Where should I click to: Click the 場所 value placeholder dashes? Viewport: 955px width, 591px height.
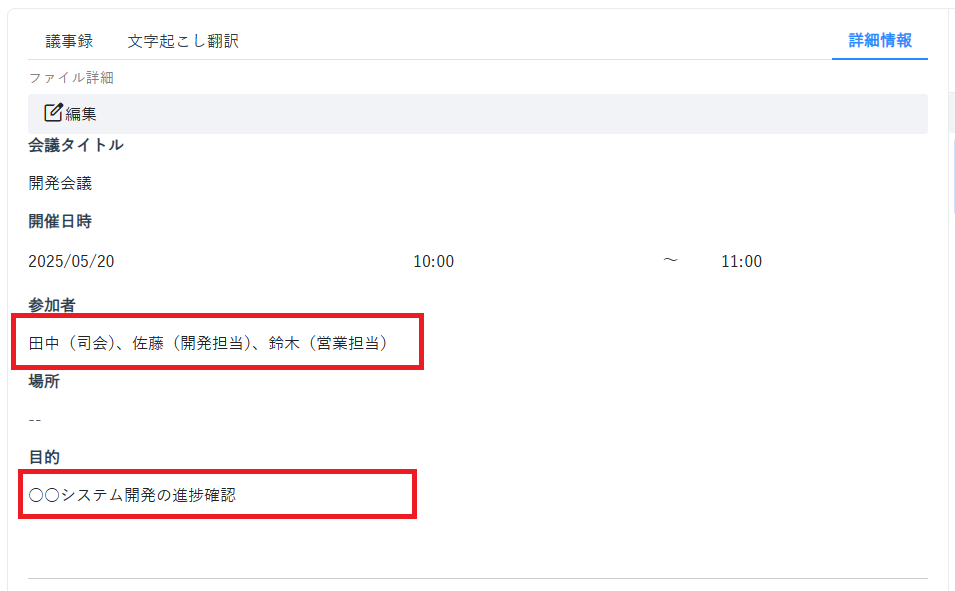[35, 420]
